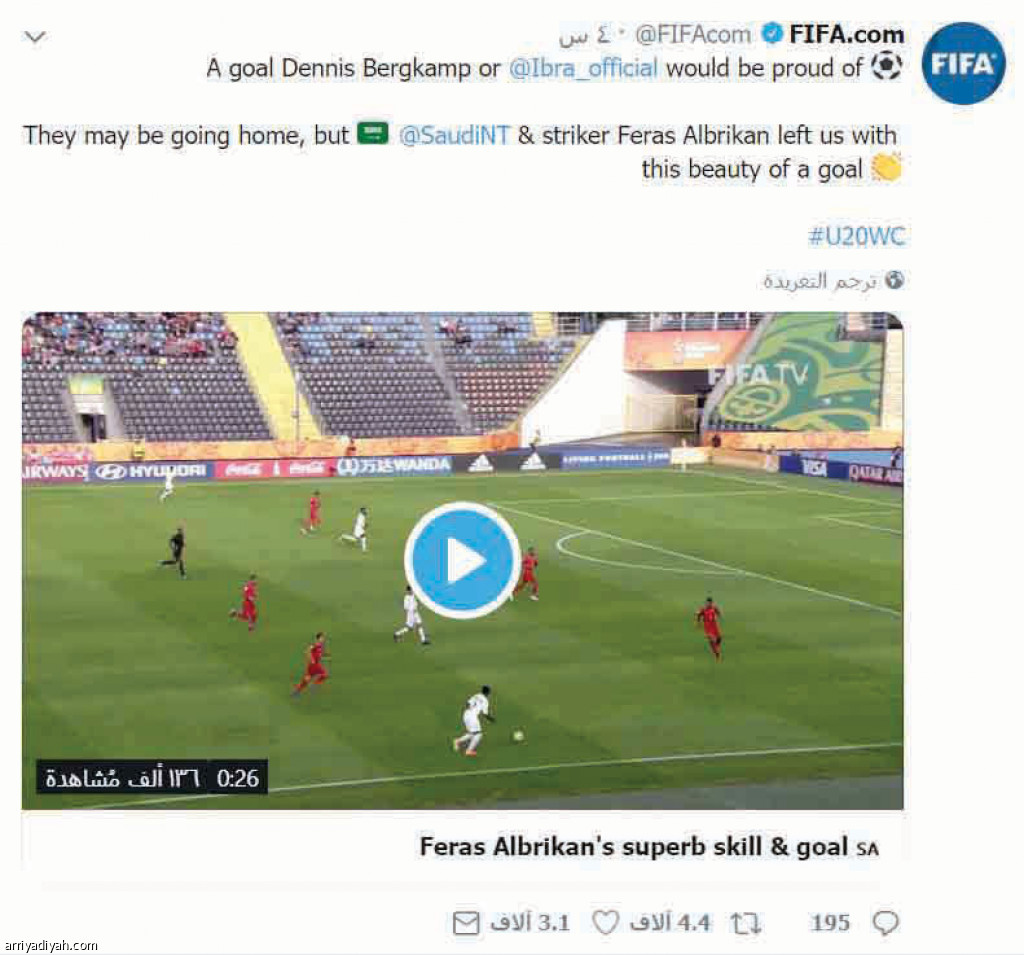Like the tweet with heart icon

(x=605, y=922)
